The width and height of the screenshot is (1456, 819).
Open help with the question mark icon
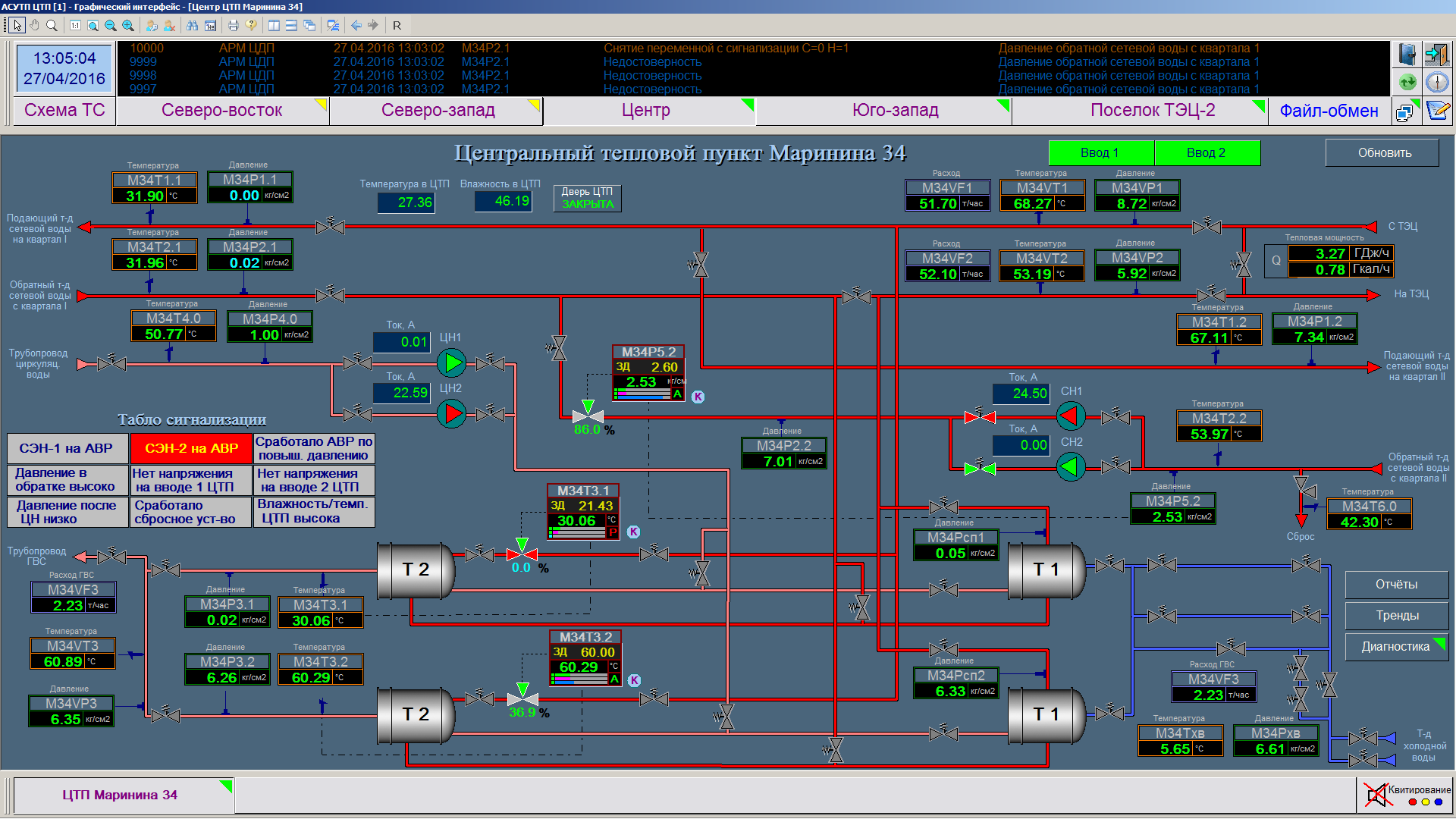coord(251,25)
